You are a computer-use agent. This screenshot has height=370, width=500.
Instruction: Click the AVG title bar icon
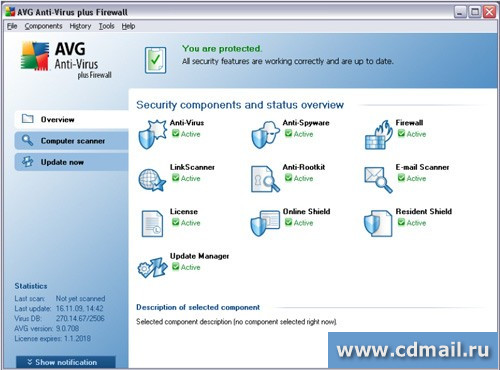(x=10, y=12)
